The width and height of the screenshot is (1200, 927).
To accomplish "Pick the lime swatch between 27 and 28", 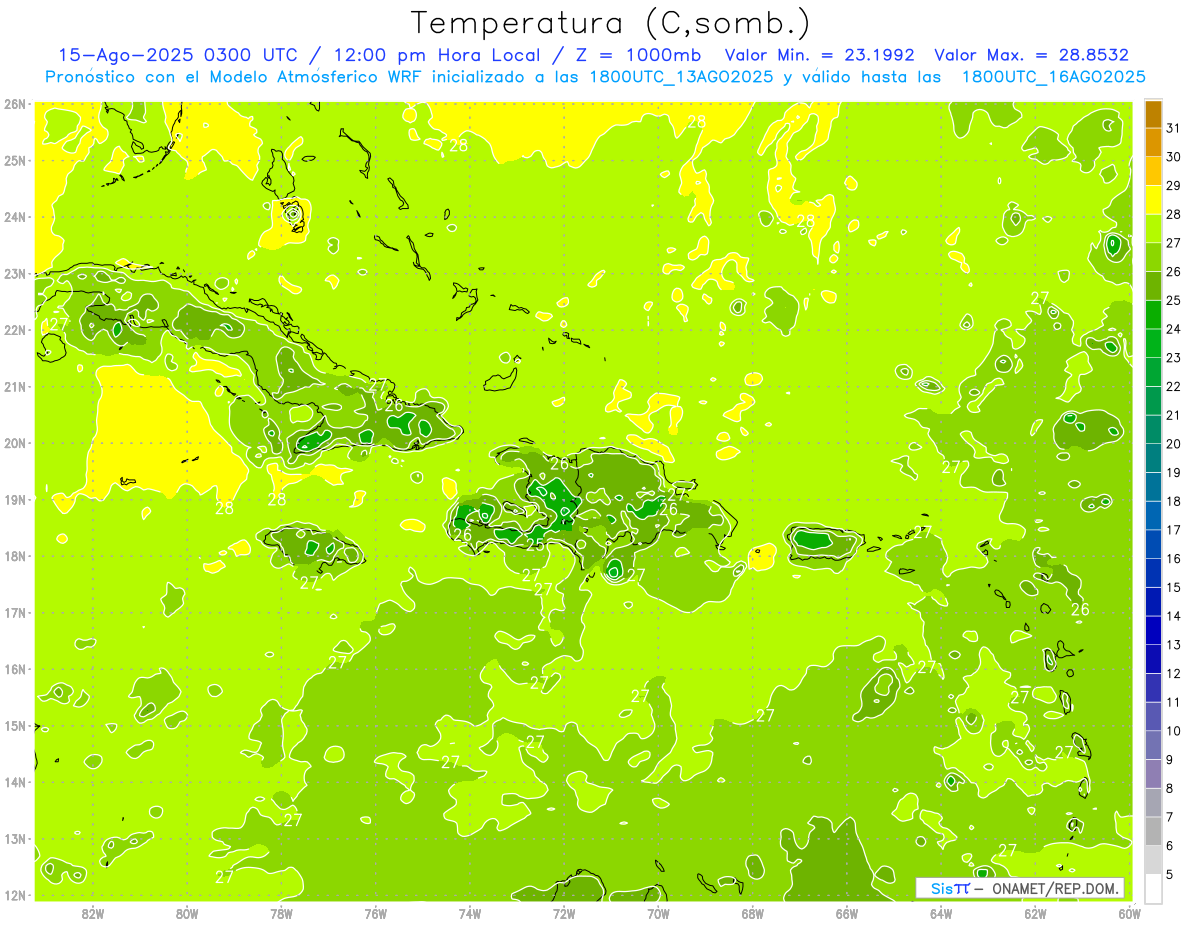I will pos(1153,229).
